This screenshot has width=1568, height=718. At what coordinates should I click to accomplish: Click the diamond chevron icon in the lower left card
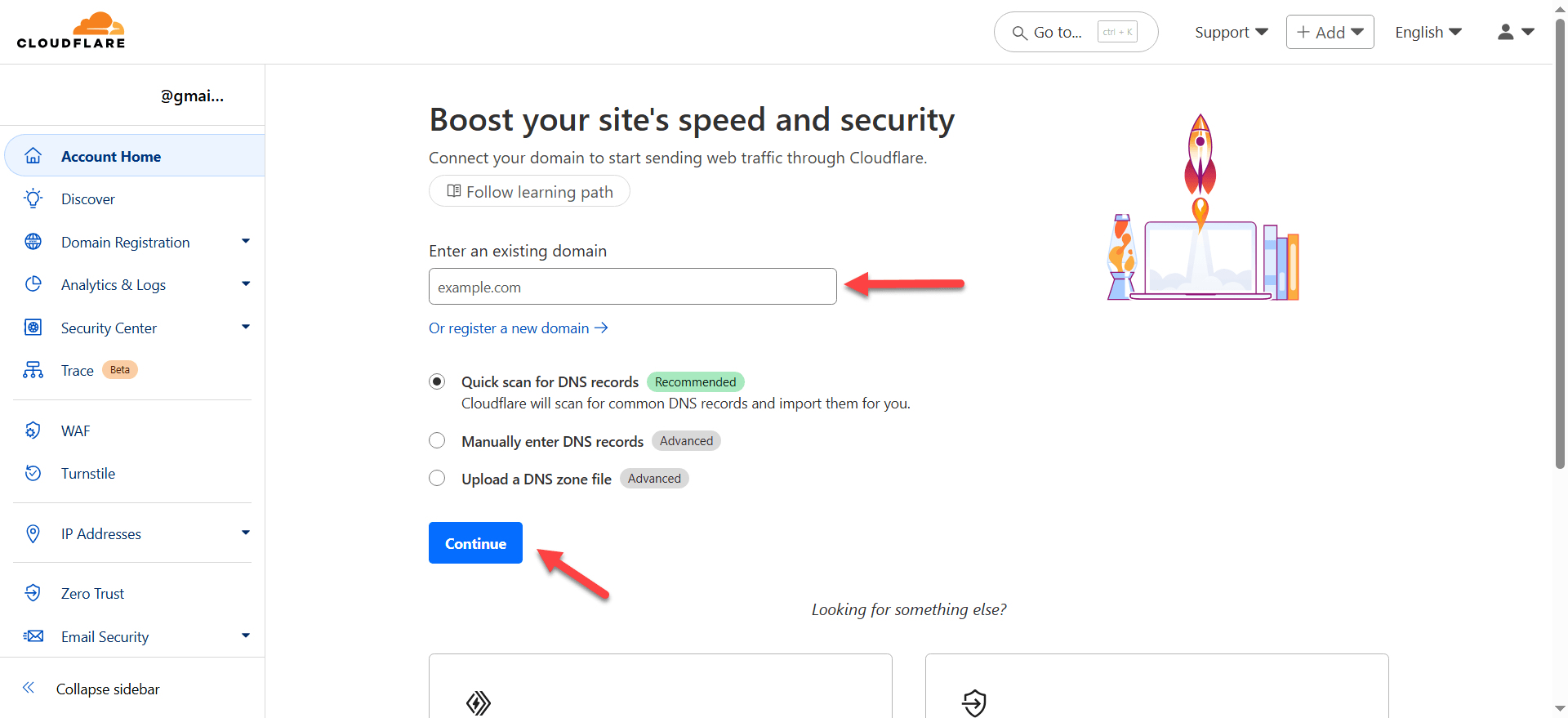coord(478,702)
